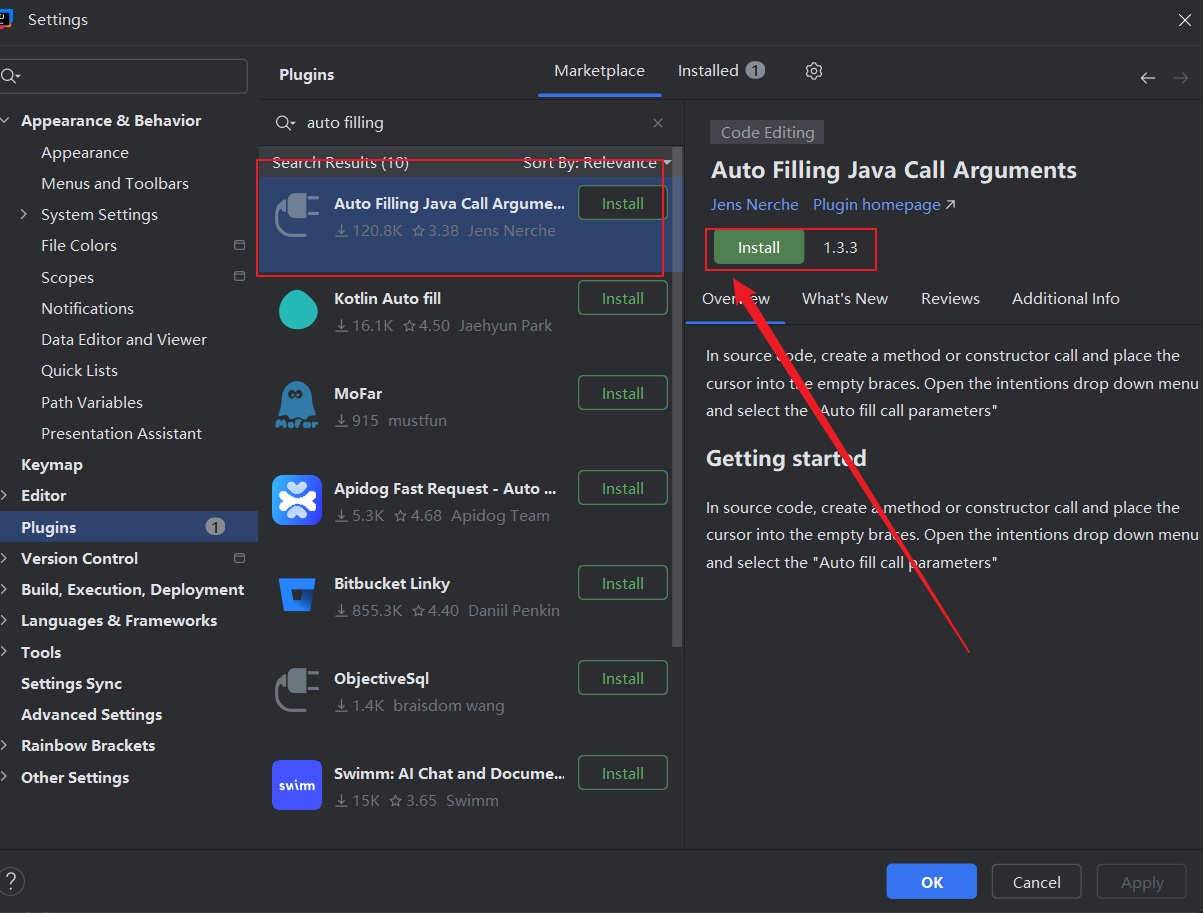Click the Apidog Fast Request plugin icon
Screen dimensions: 1203x913
[x=297, y=500]
